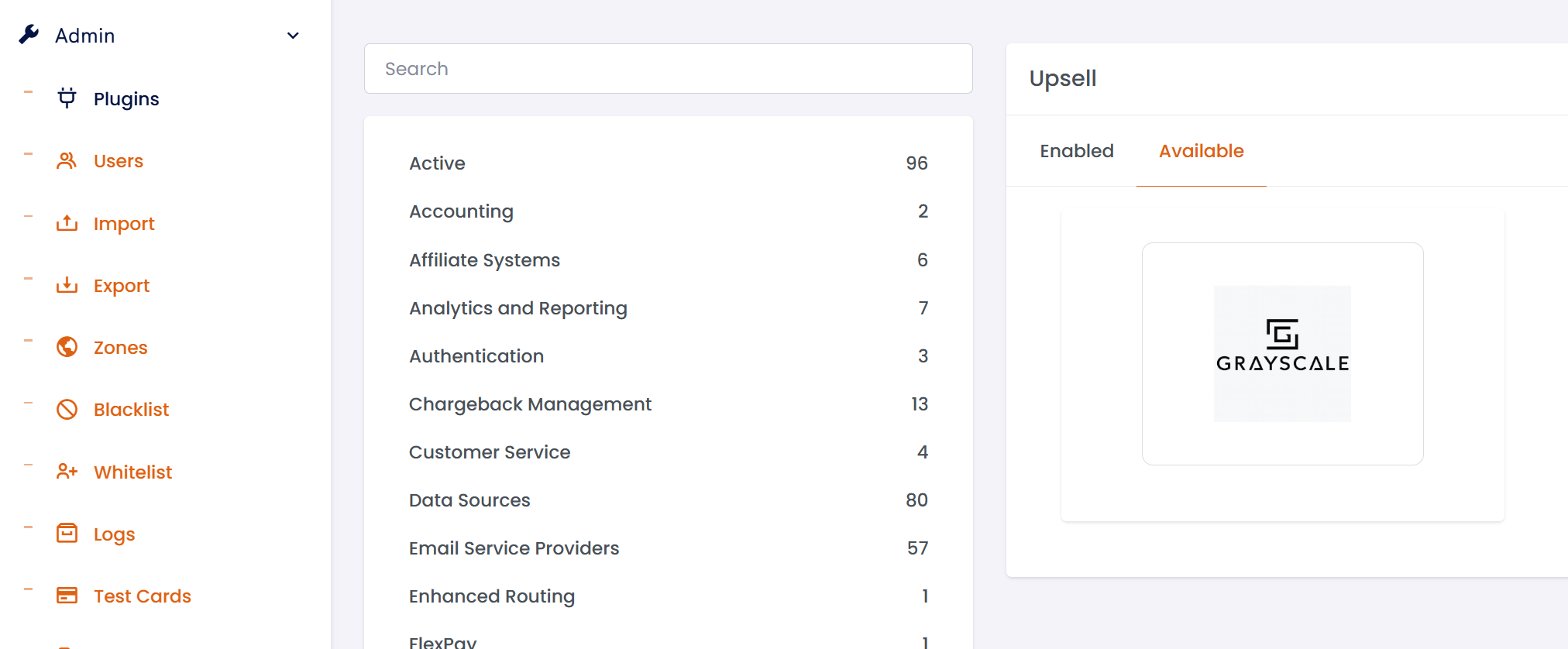Click the Test Cards credit card icon
Screen dimensions: 1568x649
coord(67,596)
